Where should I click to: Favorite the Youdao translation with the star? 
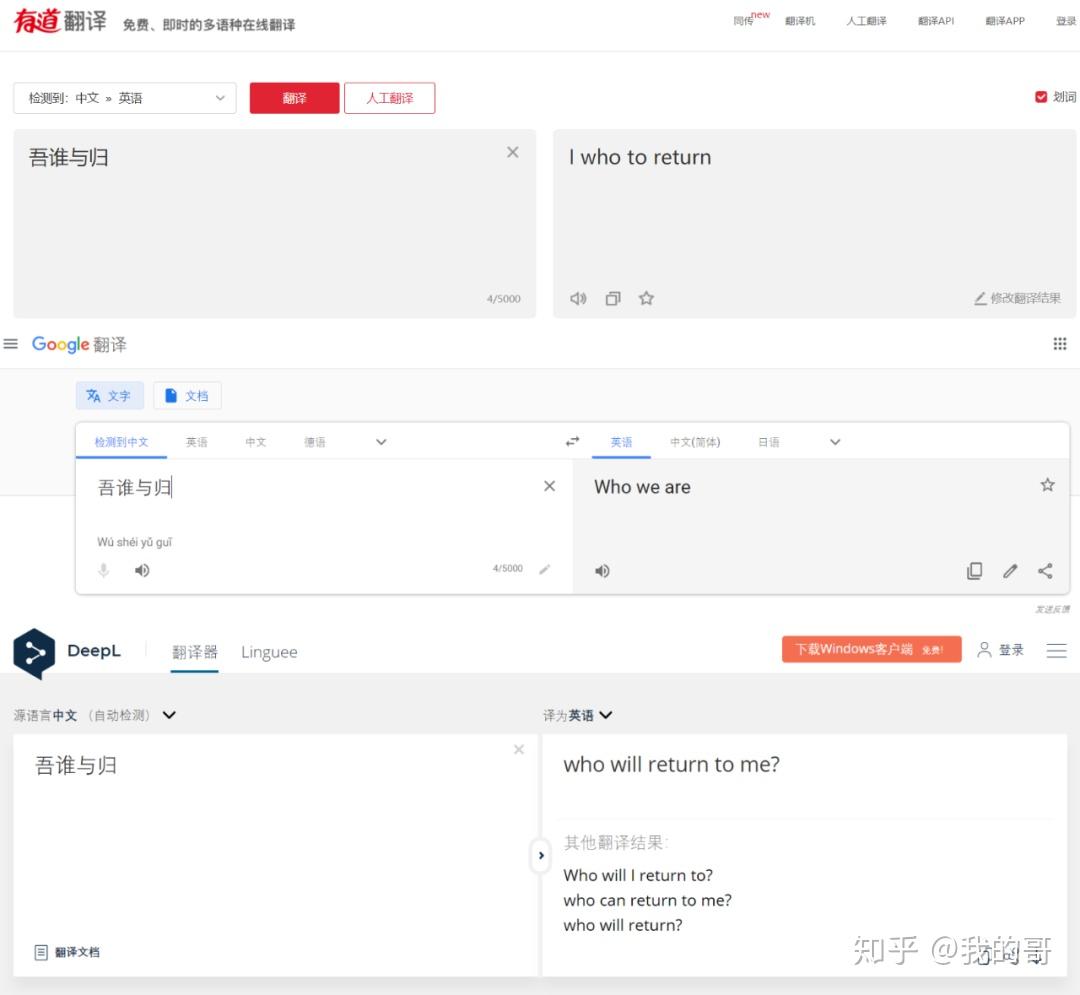(646, 297)
